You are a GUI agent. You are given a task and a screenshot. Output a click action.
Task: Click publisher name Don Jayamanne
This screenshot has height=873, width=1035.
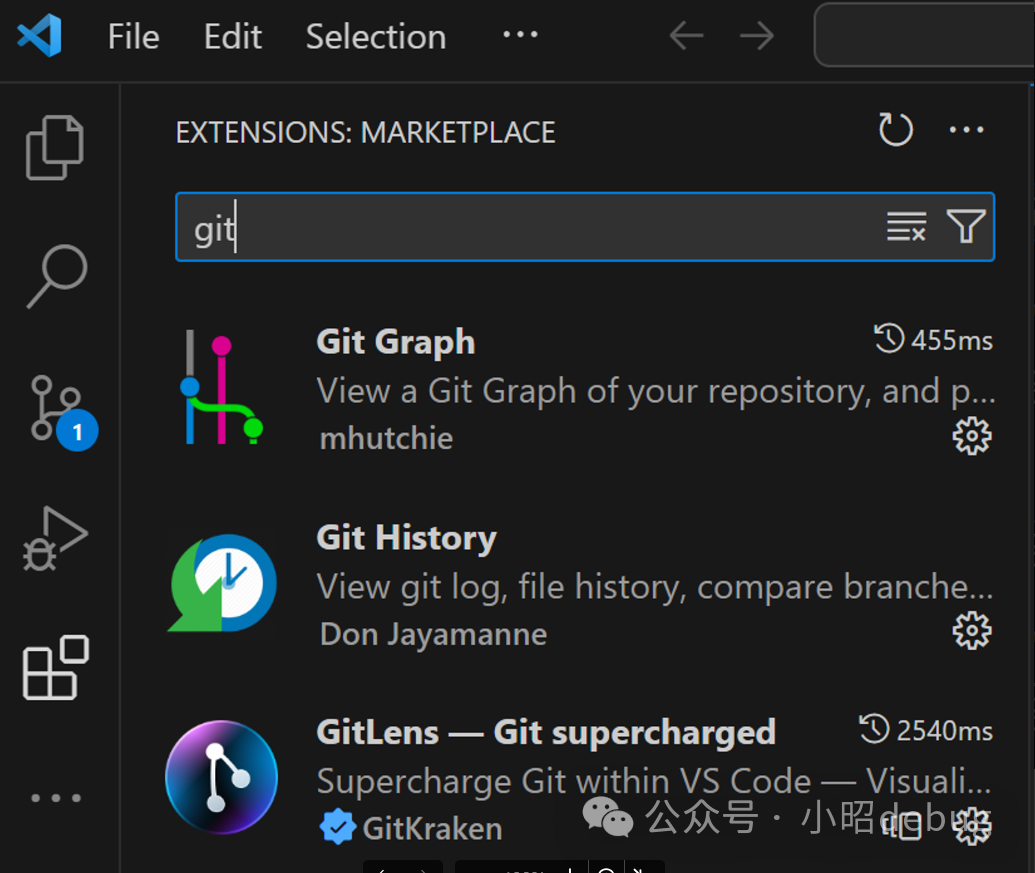coord(433,634)
